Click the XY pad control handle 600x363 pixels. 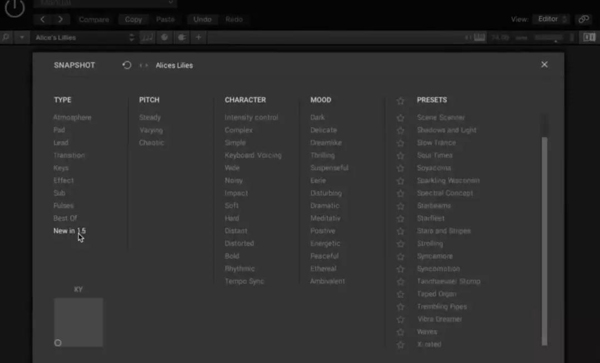coord(58,343)
